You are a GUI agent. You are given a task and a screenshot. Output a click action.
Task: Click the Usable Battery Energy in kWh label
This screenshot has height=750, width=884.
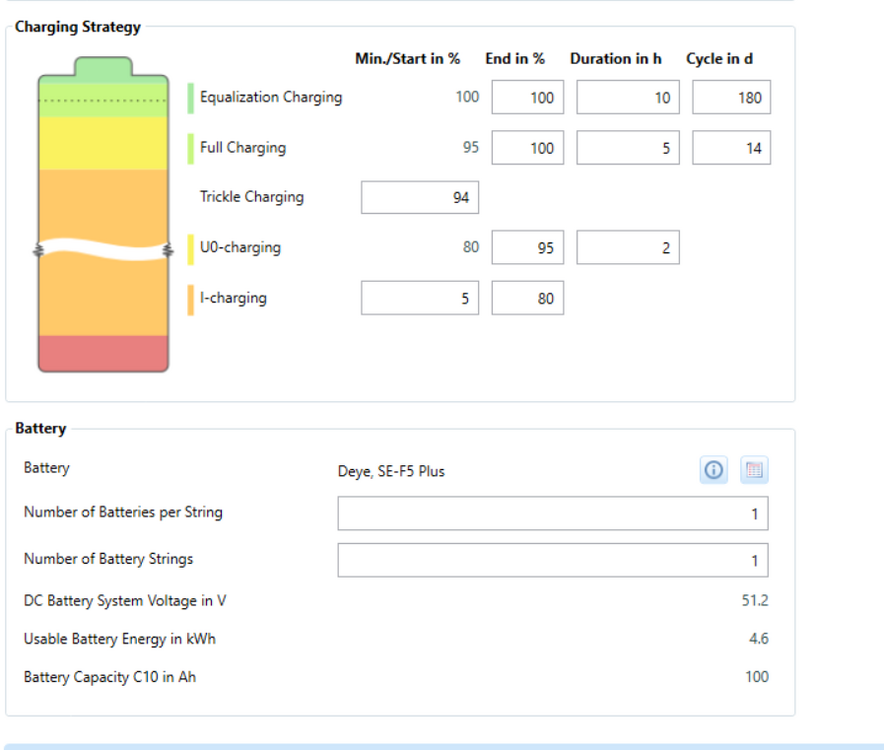tap(120, 639)
